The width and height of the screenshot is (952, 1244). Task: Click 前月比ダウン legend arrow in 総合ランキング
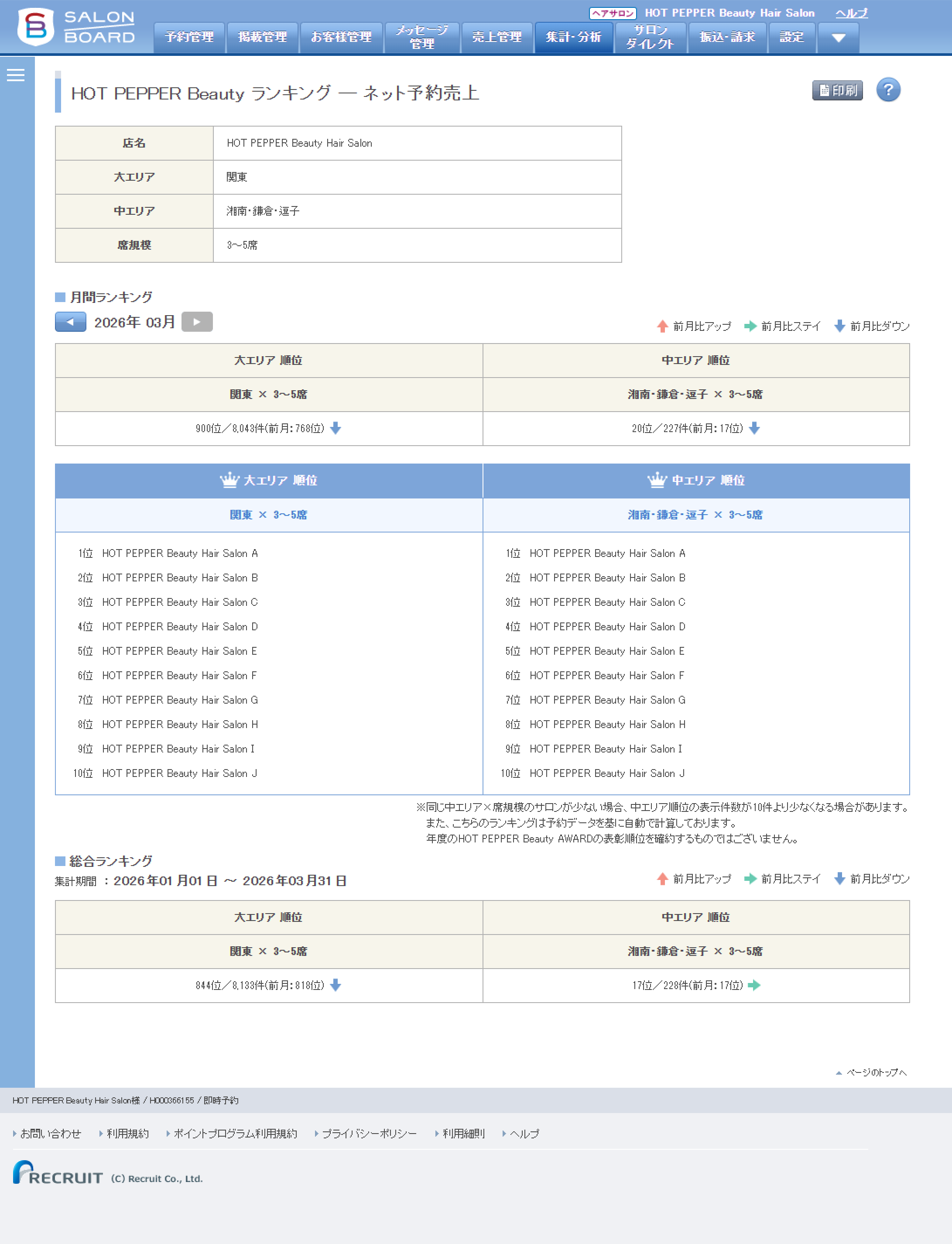click(840, 879)
